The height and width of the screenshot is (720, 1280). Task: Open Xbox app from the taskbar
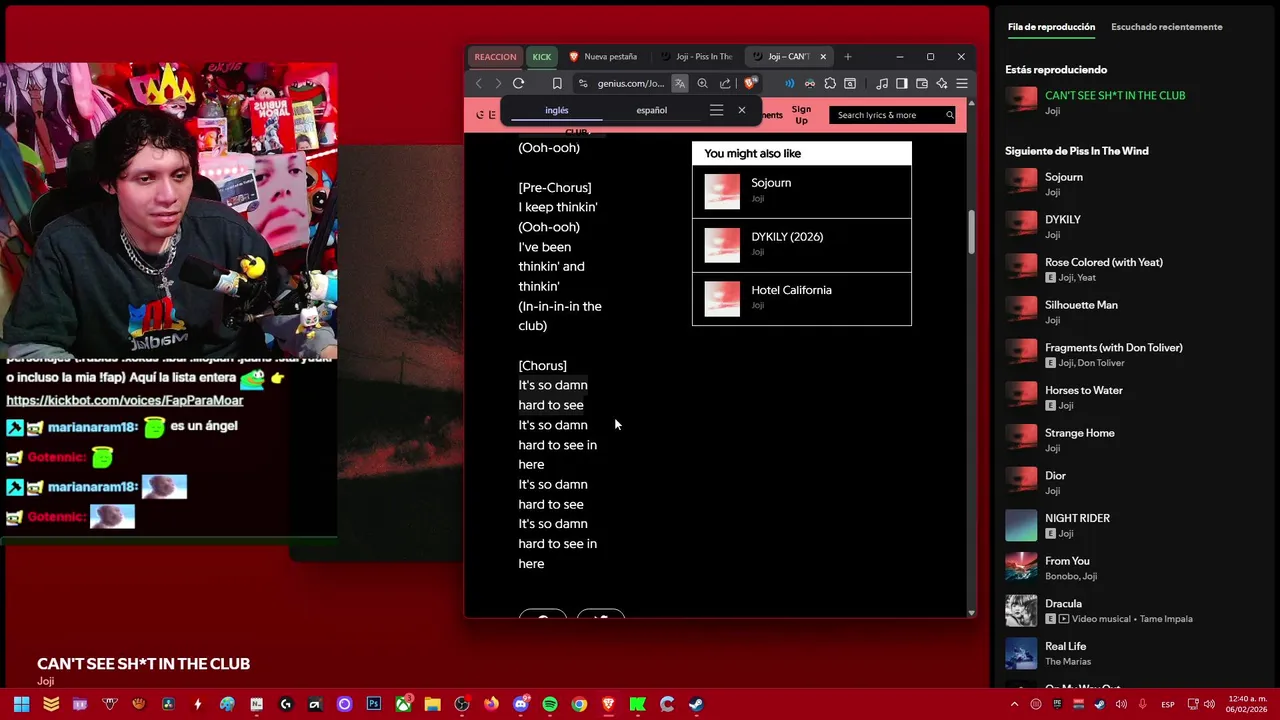[x=403, y=704]
